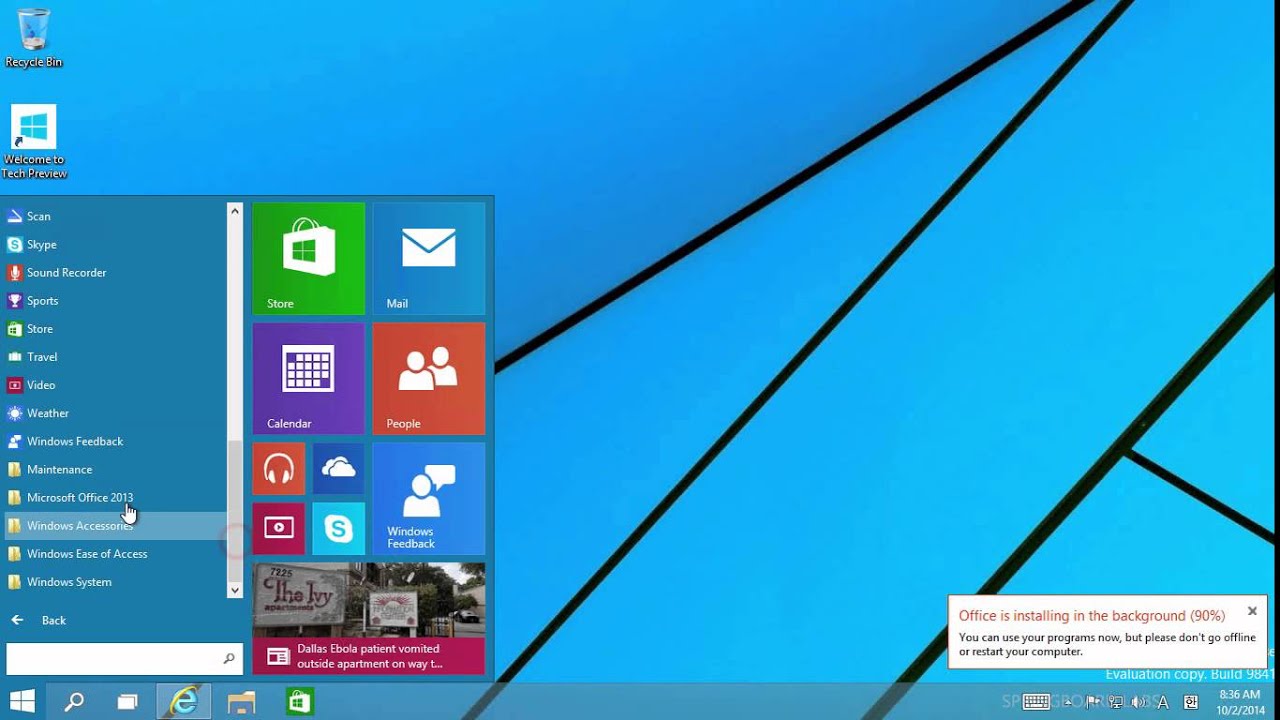Open the volume tray icon
This screenshot has height=720, width=1280.
click(1139, 702)
